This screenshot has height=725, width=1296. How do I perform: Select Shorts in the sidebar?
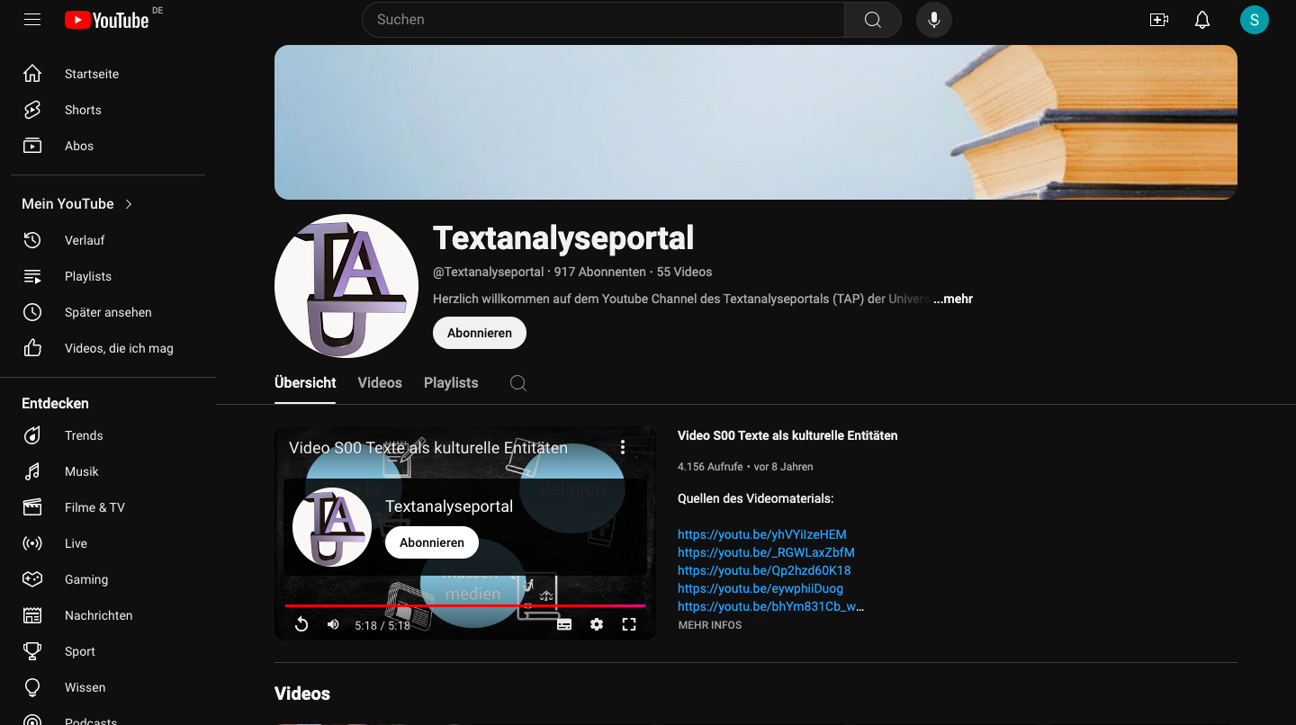point(82,109)
